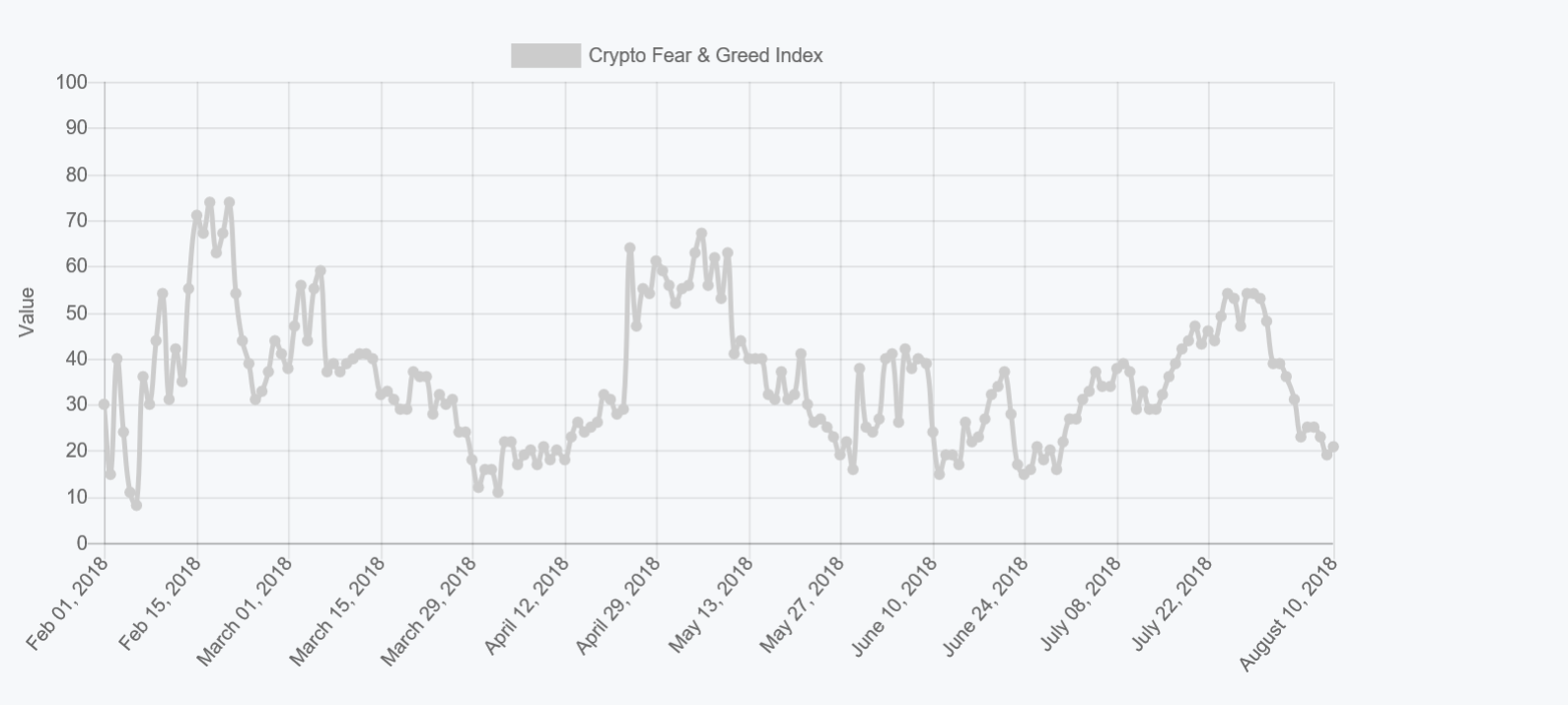Click the gray legend color swatch
1568x705 pixels.
(545, 56)
